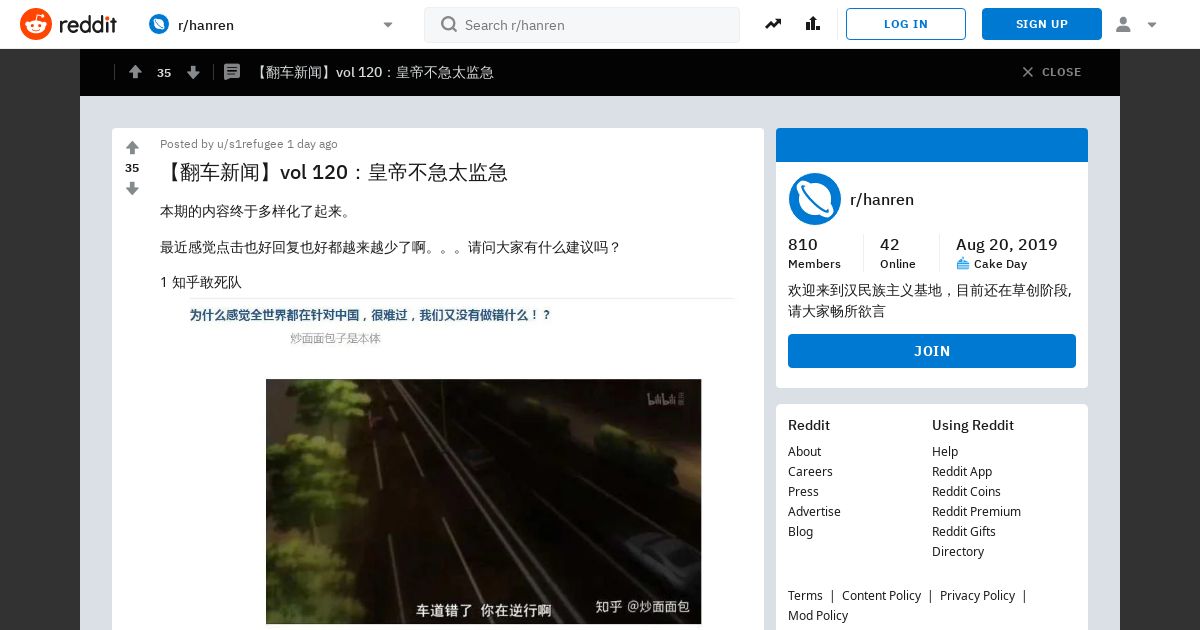Screen dimensions: 1200x630
Task: Upvote the post in the black header bar
Action: coord(135,72)
